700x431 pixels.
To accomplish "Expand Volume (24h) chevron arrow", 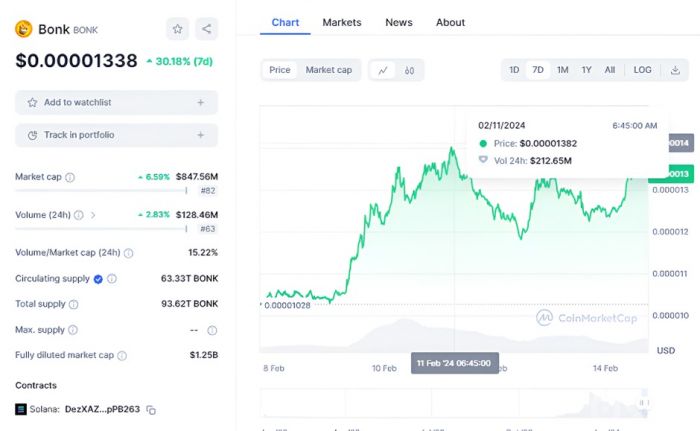I will pyautogui.click(x=93, y=215).
